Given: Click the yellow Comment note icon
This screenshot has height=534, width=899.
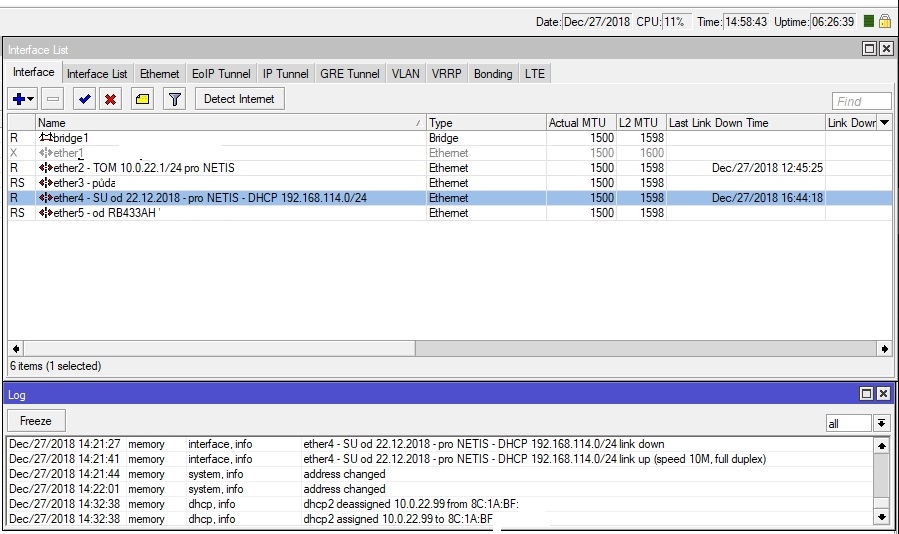Looking at the screenshot, I should [x=142, y=99].
